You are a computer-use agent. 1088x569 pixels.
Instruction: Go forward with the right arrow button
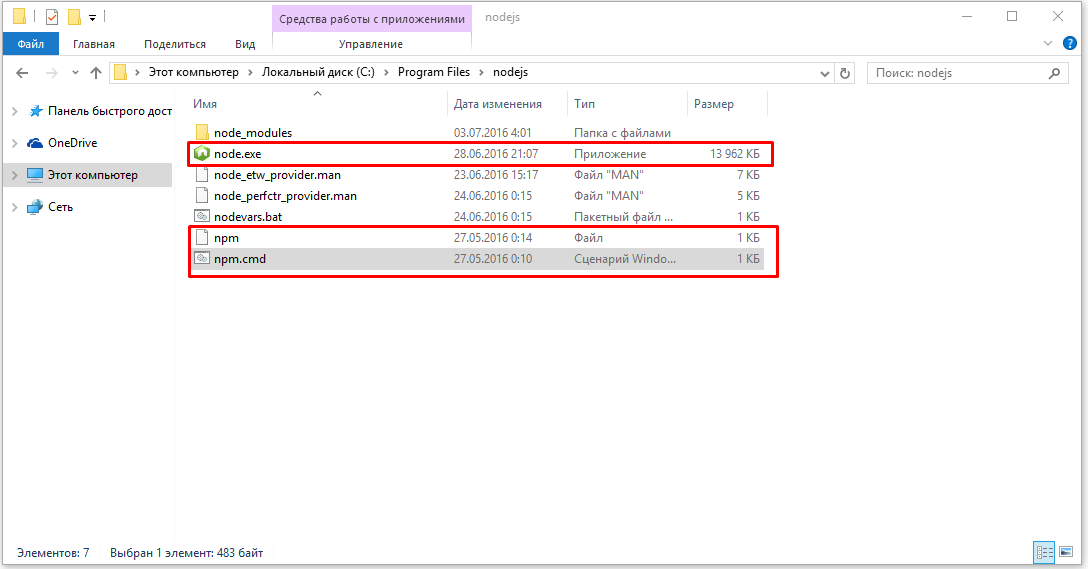click(51, 73)
